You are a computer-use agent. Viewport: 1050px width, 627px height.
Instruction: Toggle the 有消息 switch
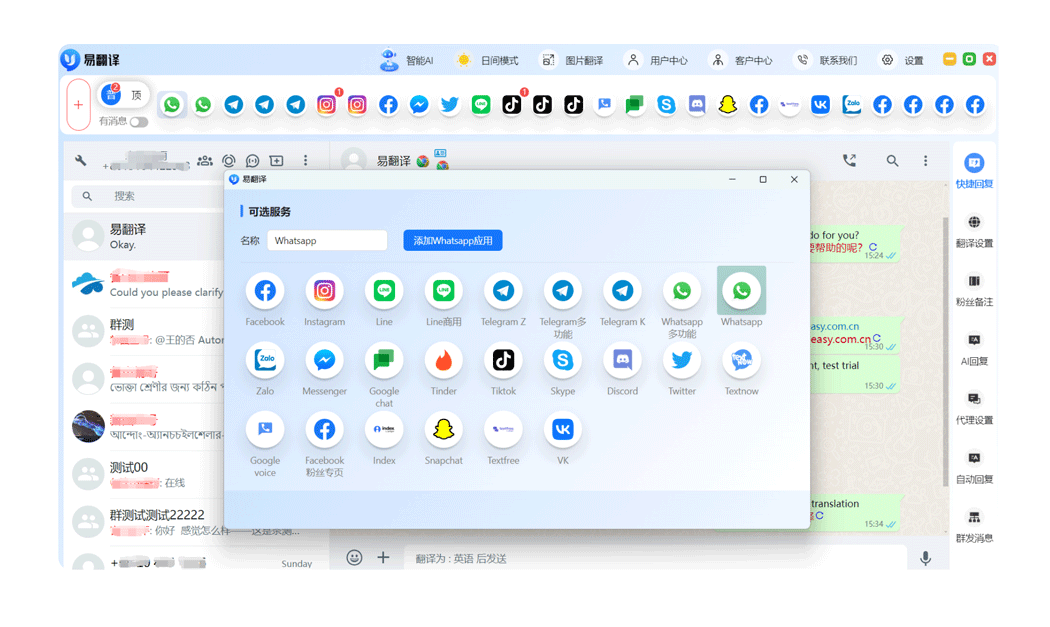coord(138,122)
